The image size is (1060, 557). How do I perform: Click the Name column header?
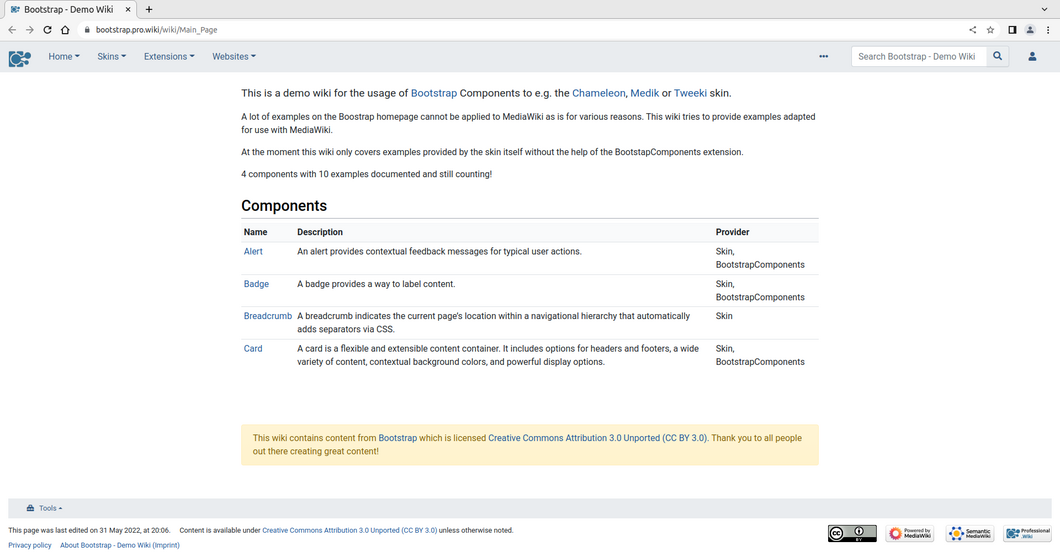pos(256,232)
